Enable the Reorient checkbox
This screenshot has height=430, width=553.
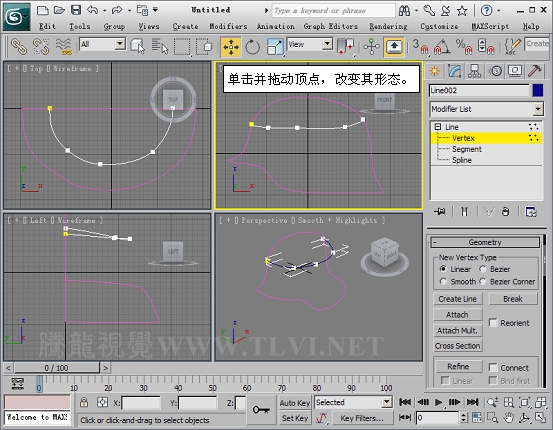pyautogui.click(x=493, y=322)
